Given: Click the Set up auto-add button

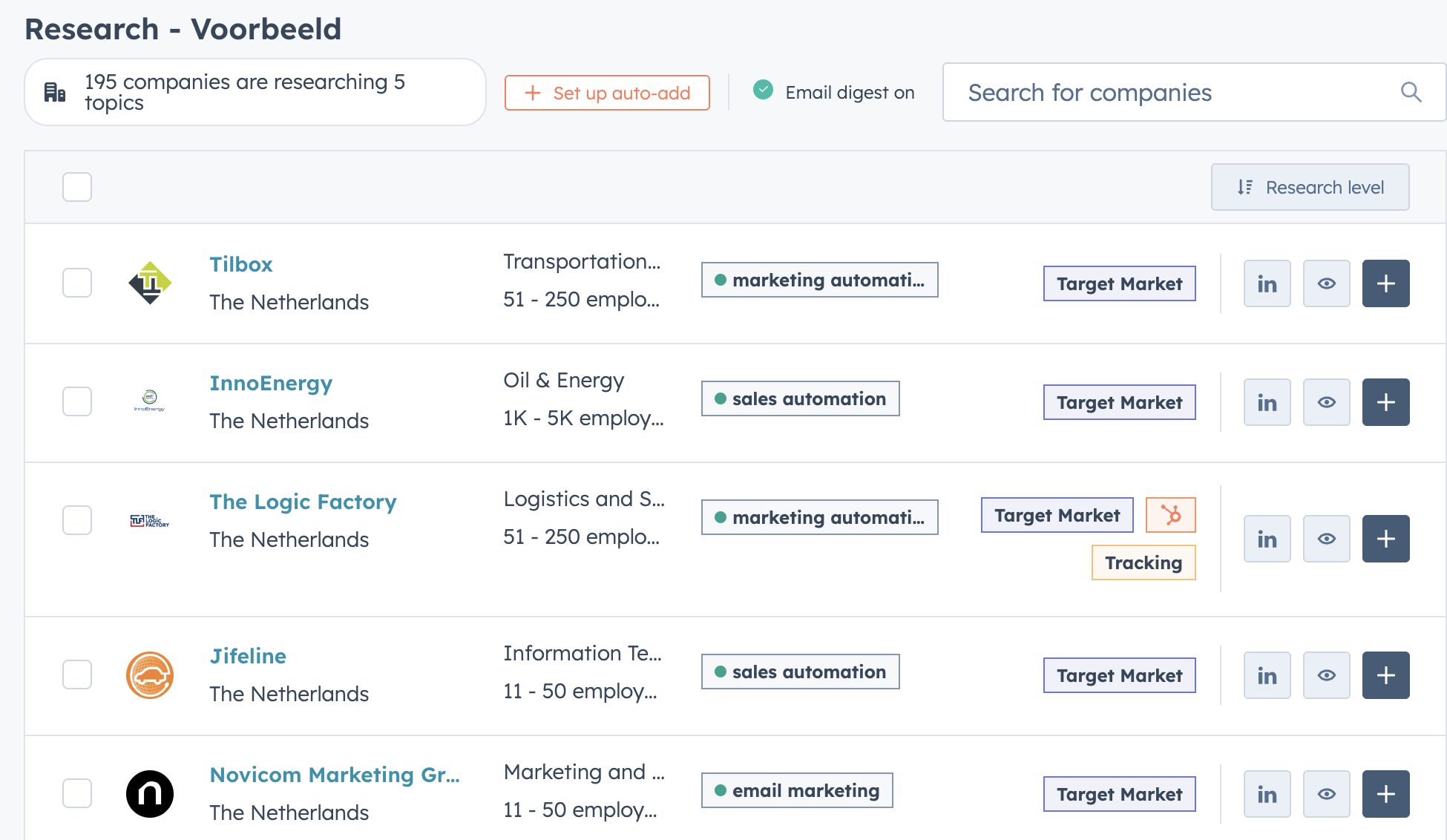Looking at the screenshot, I should (607, 92).
